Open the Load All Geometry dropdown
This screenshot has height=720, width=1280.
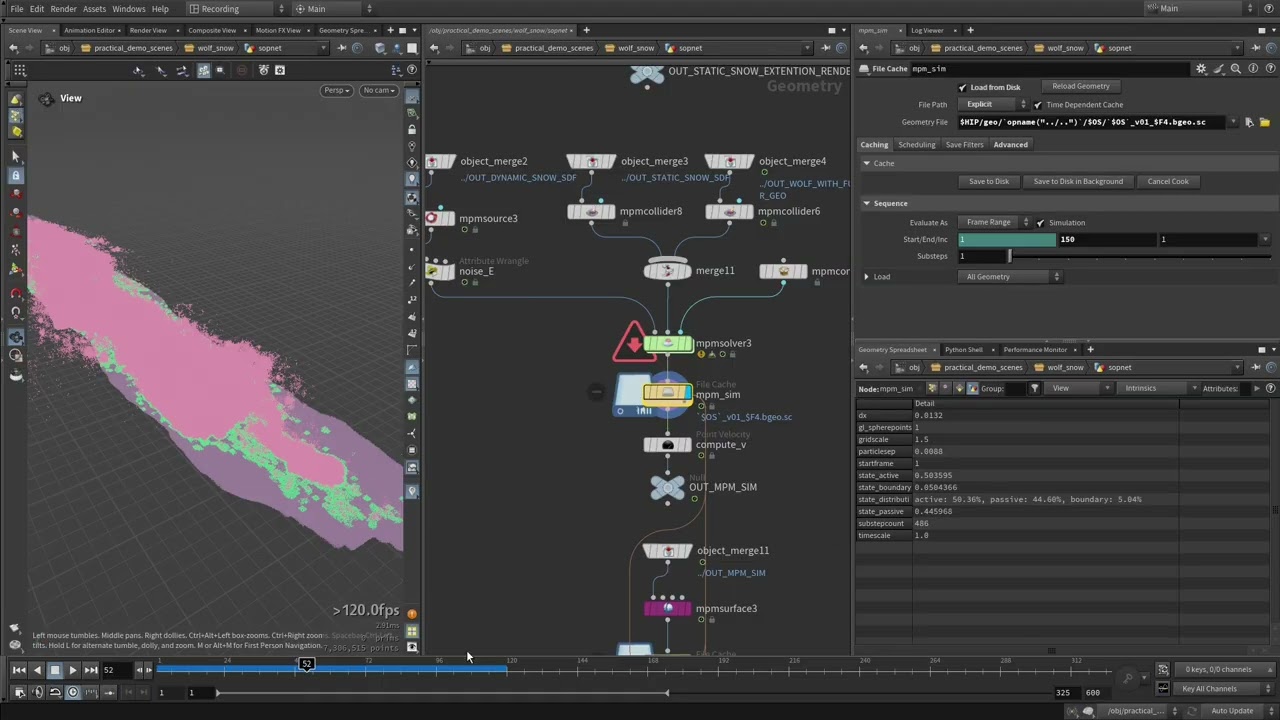click(x=1010, y=277)
